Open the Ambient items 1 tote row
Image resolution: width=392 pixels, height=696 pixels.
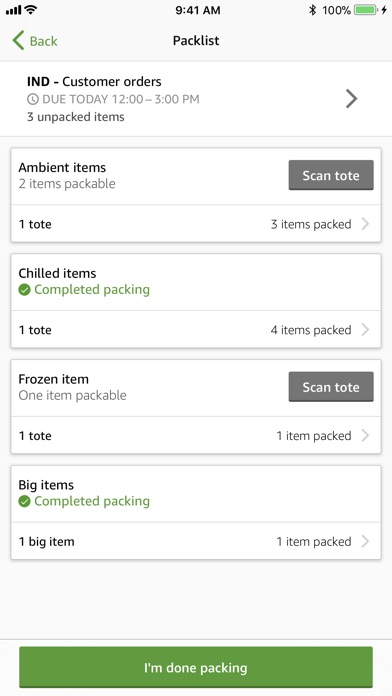coord(196,224)
